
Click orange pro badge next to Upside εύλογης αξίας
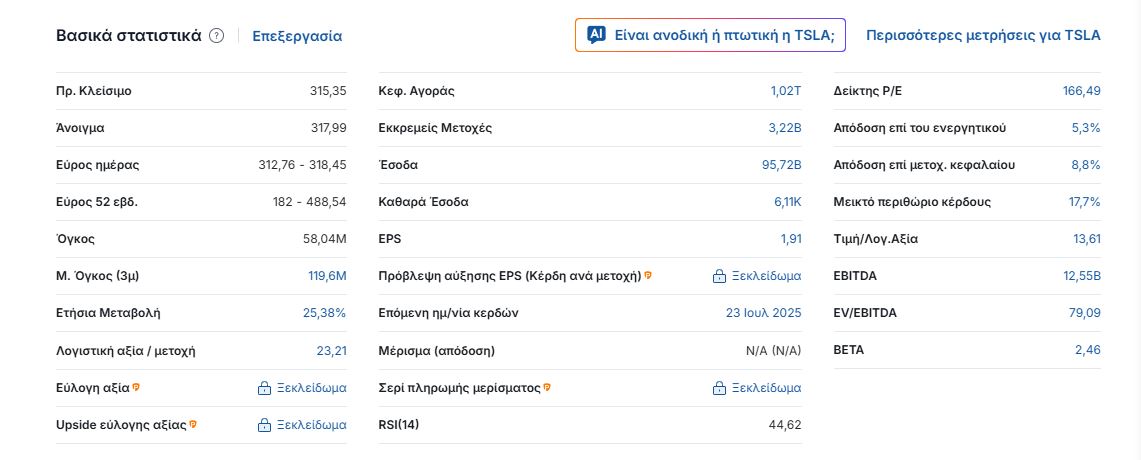click(x=193, y=424)
